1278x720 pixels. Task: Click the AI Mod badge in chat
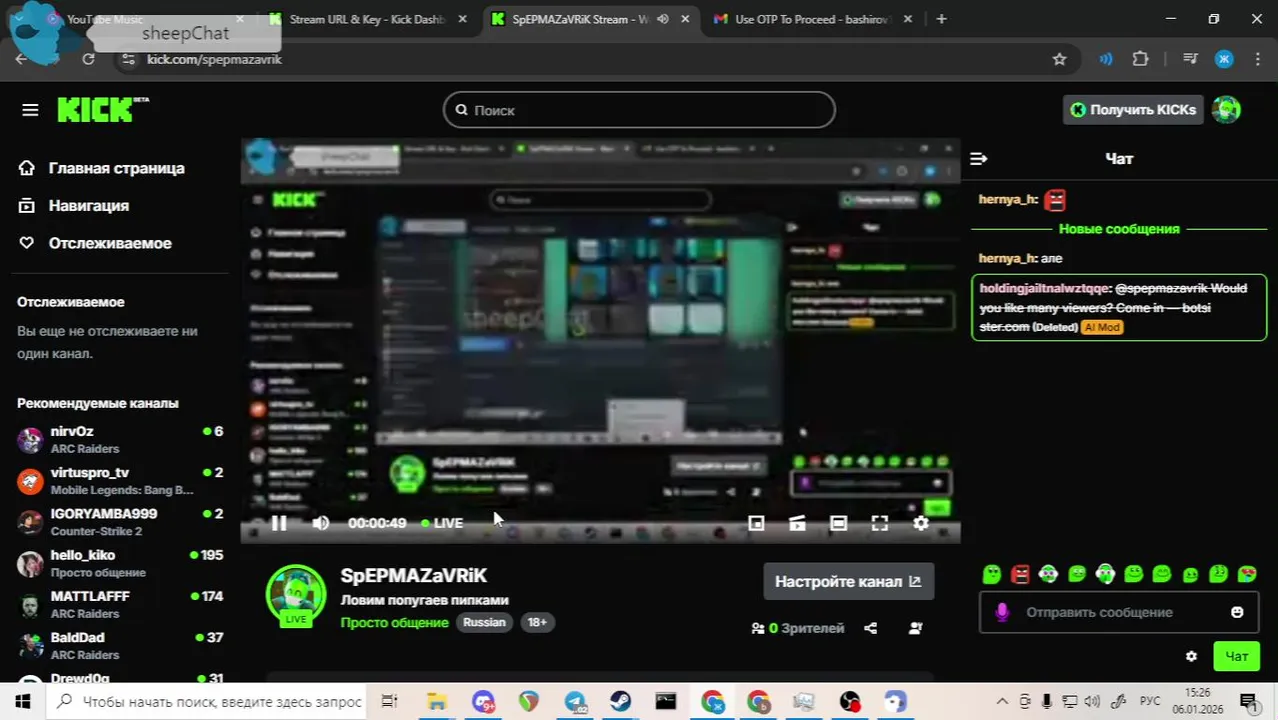pyautogui.click(x=1101, y=327)
